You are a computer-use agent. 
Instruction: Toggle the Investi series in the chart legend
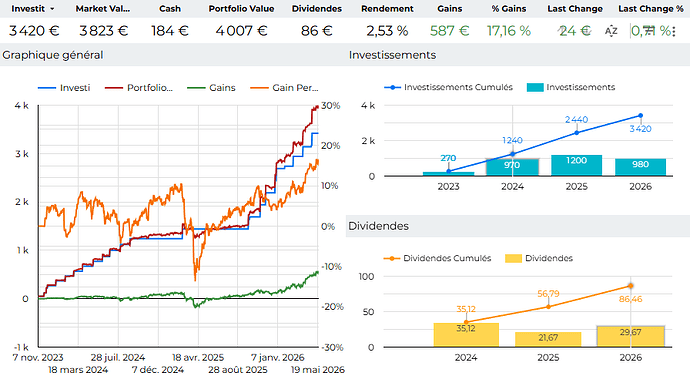pos(64,88)
